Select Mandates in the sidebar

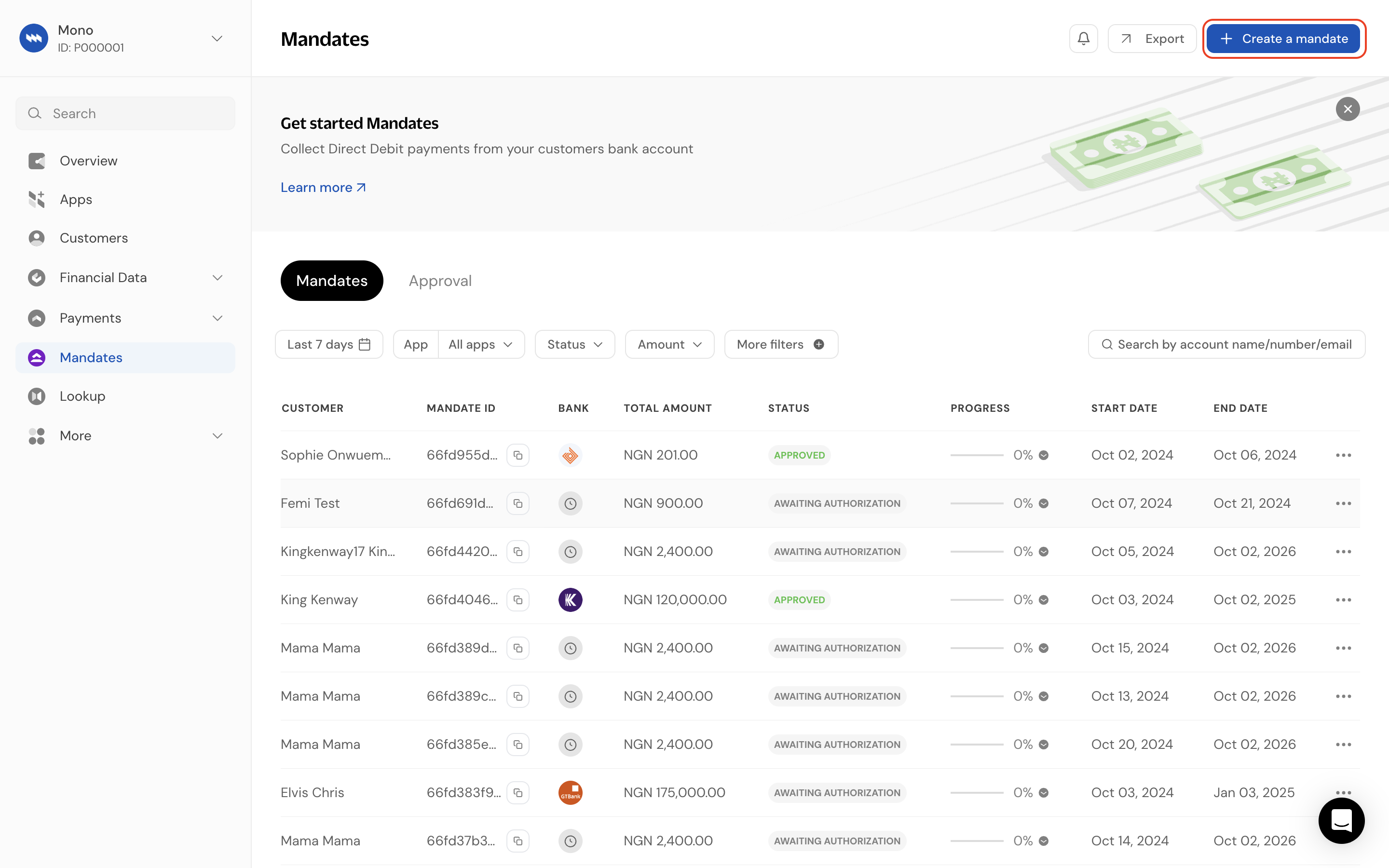[125, 358]
